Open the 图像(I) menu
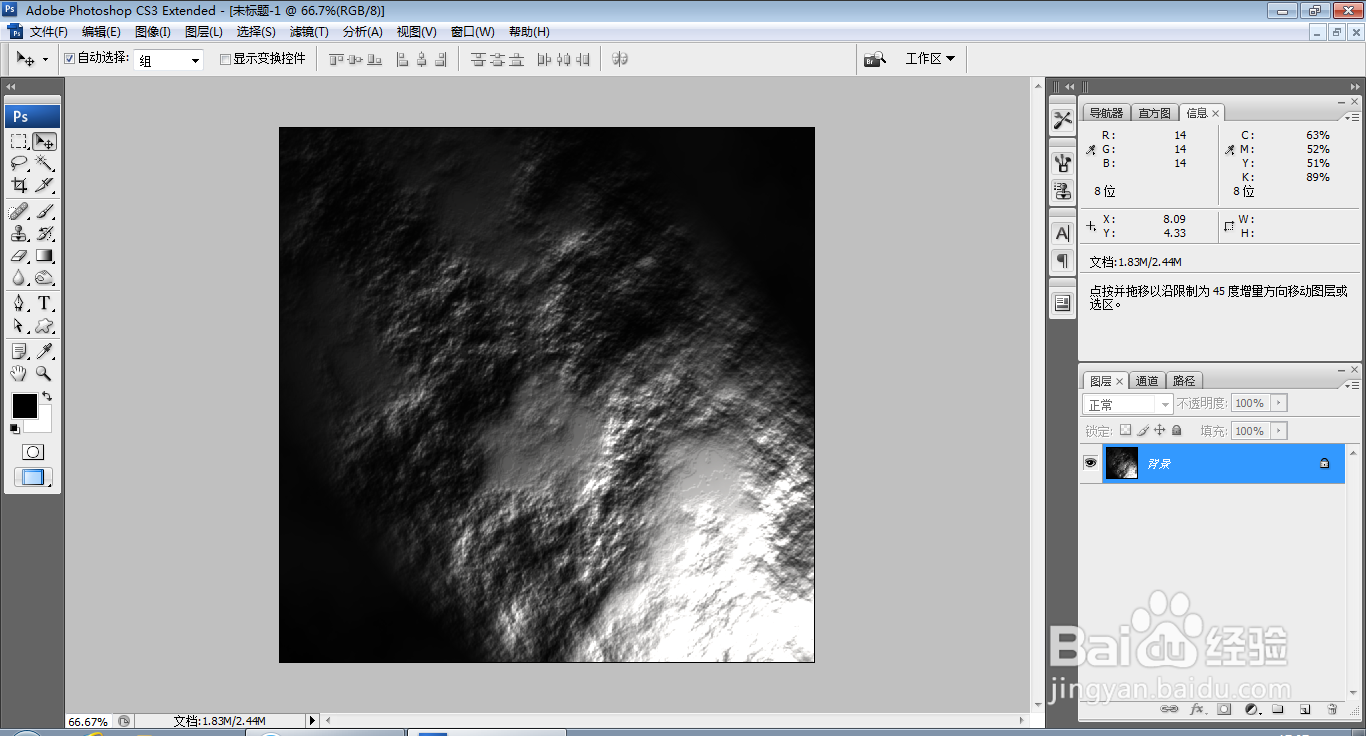Viewport: 1366px width, 736px height. pyautogui.click(x=153, y=32)
